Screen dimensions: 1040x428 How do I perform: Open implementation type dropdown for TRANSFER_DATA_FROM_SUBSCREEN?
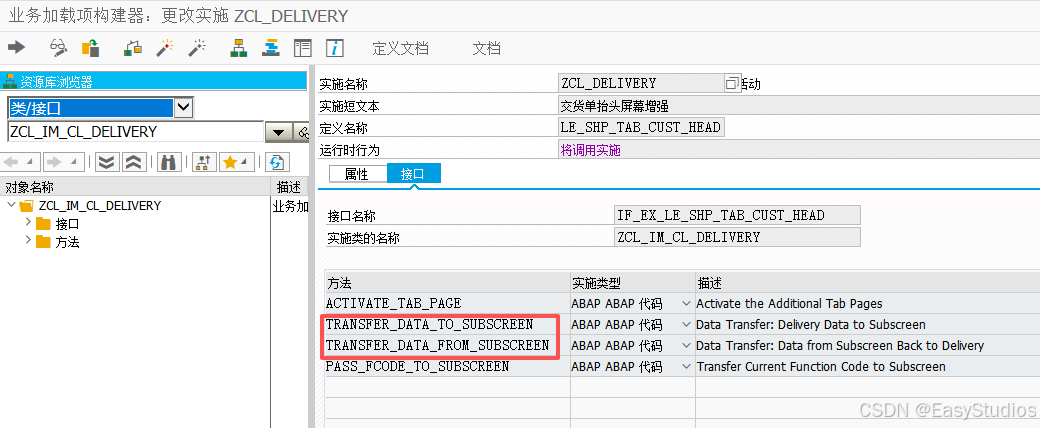(x=686, y=345)
